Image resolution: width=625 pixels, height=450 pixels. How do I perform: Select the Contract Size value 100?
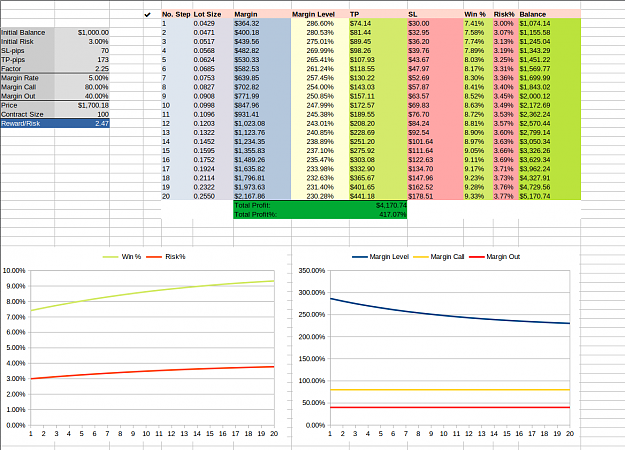click(82, 114)
